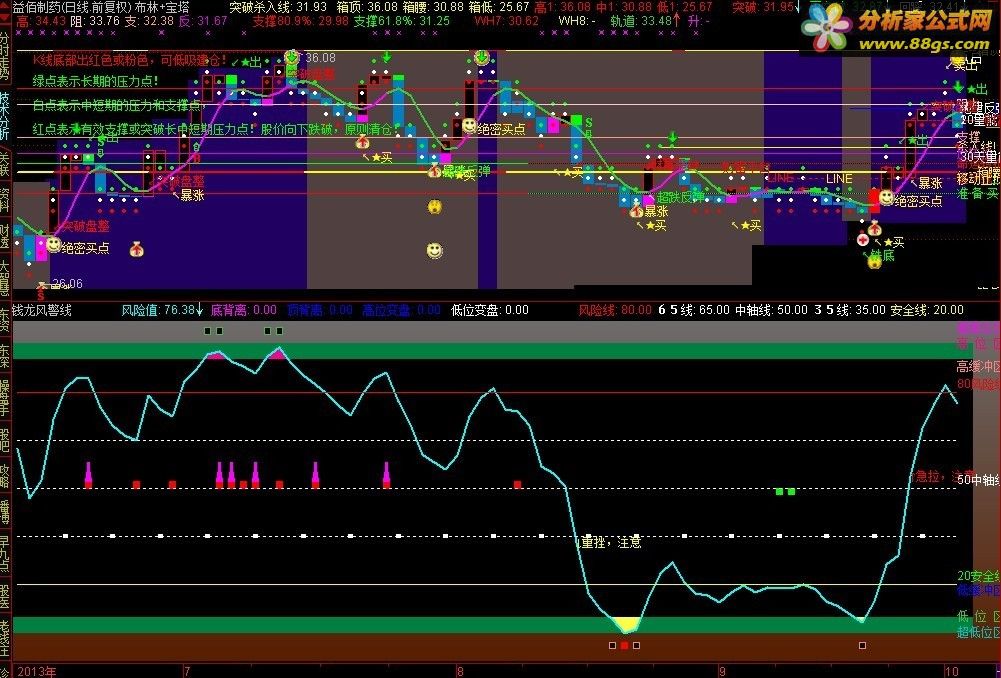Click money bag icon left of 暴涨 under 超跌反弹
The width and height of the screenshot is (1001, 678).
[636, 211]
